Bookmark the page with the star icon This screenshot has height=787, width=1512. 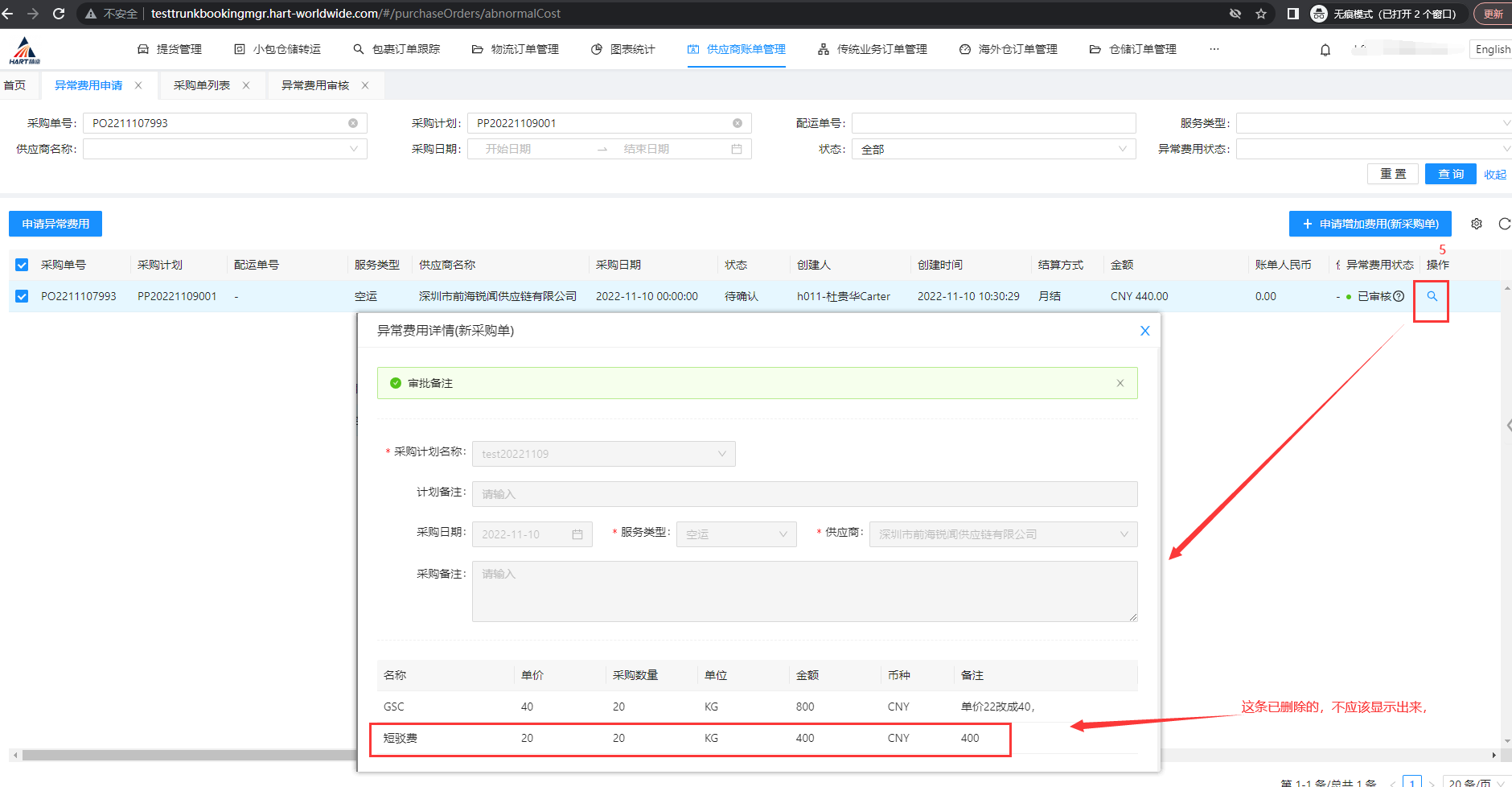[x=1261, y=14]
